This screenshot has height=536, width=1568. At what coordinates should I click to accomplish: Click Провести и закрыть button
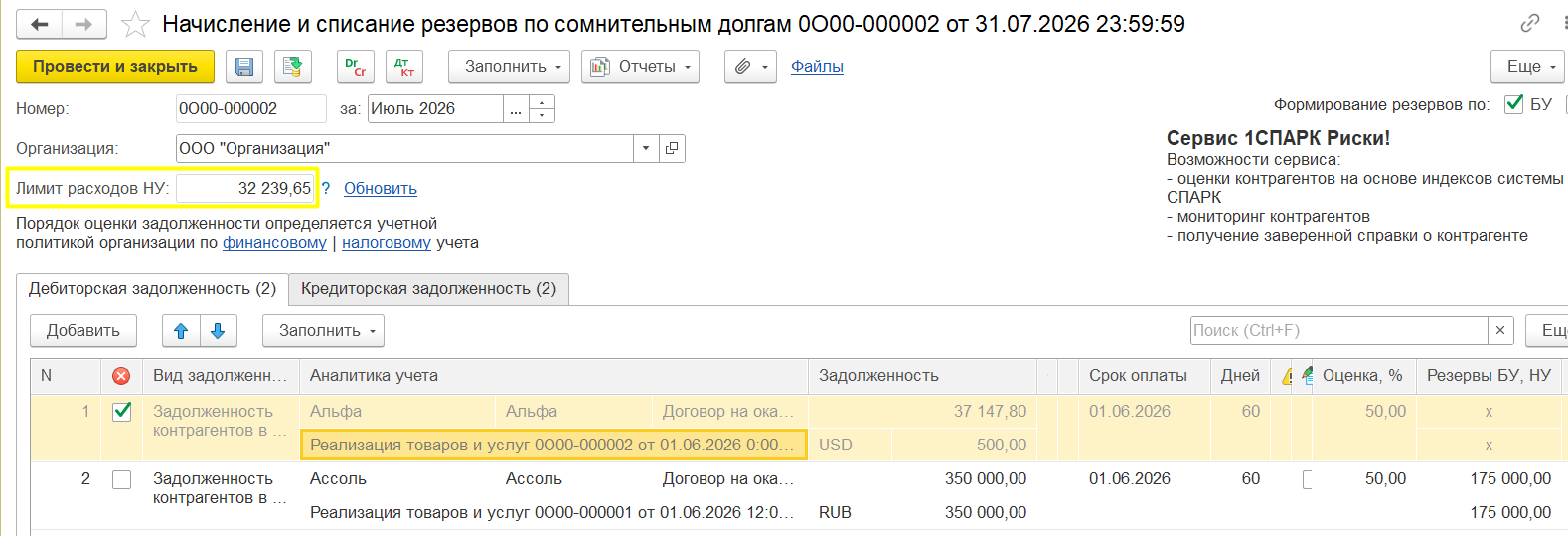click(x=115, y=67)
